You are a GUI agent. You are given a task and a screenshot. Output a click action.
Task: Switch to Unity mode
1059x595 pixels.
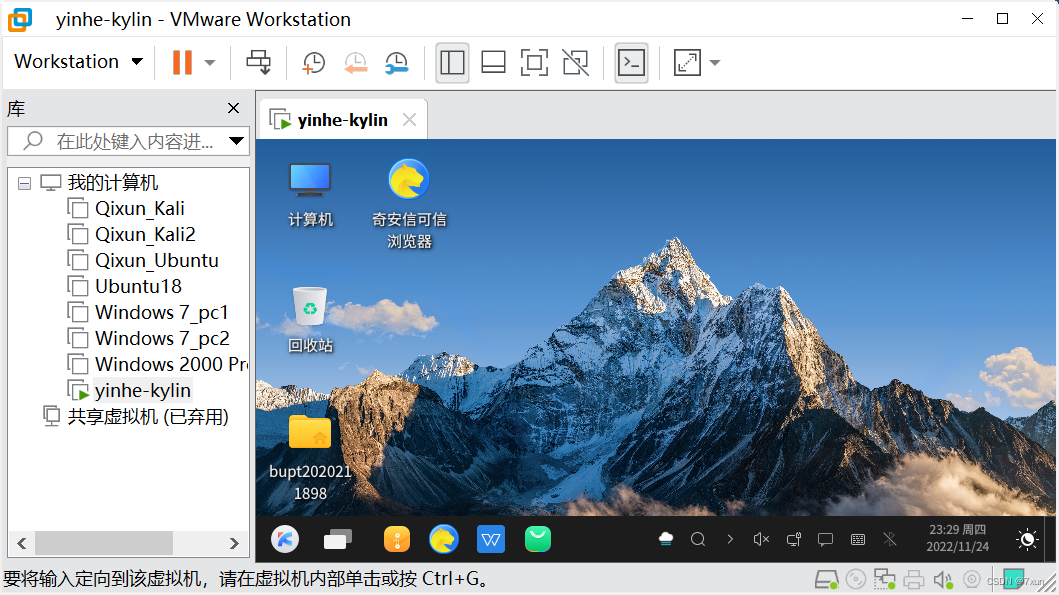[x=575, y=62]
